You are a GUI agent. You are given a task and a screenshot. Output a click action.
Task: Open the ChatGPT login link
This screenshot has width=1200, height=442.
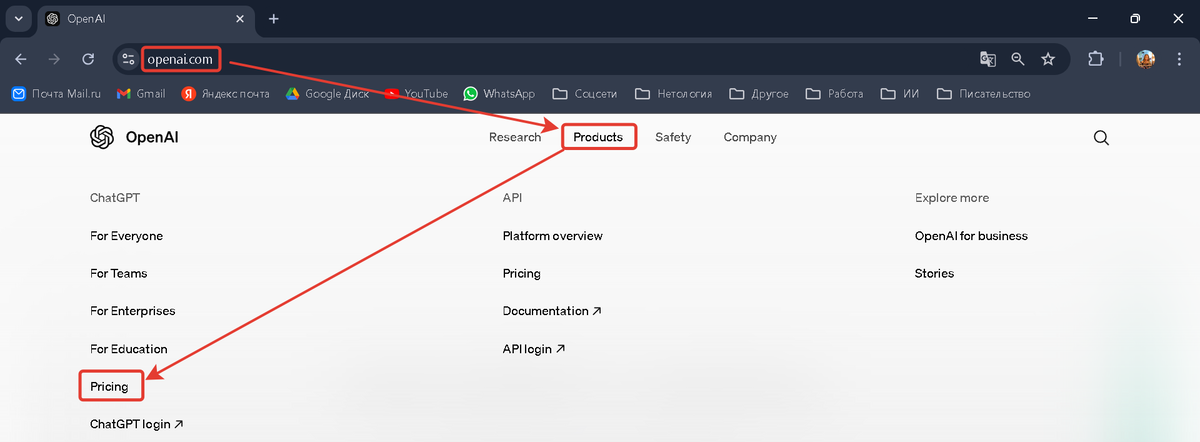[136, 424]
